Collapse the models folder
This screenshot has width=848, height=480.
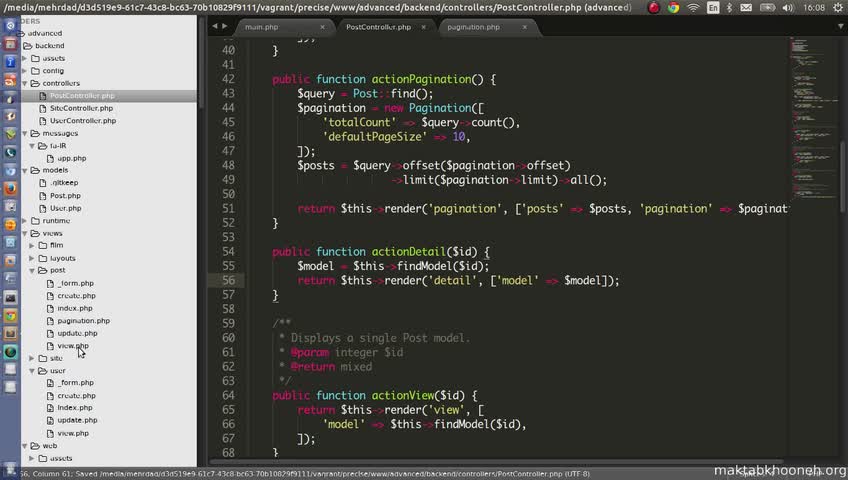[24, 170]
